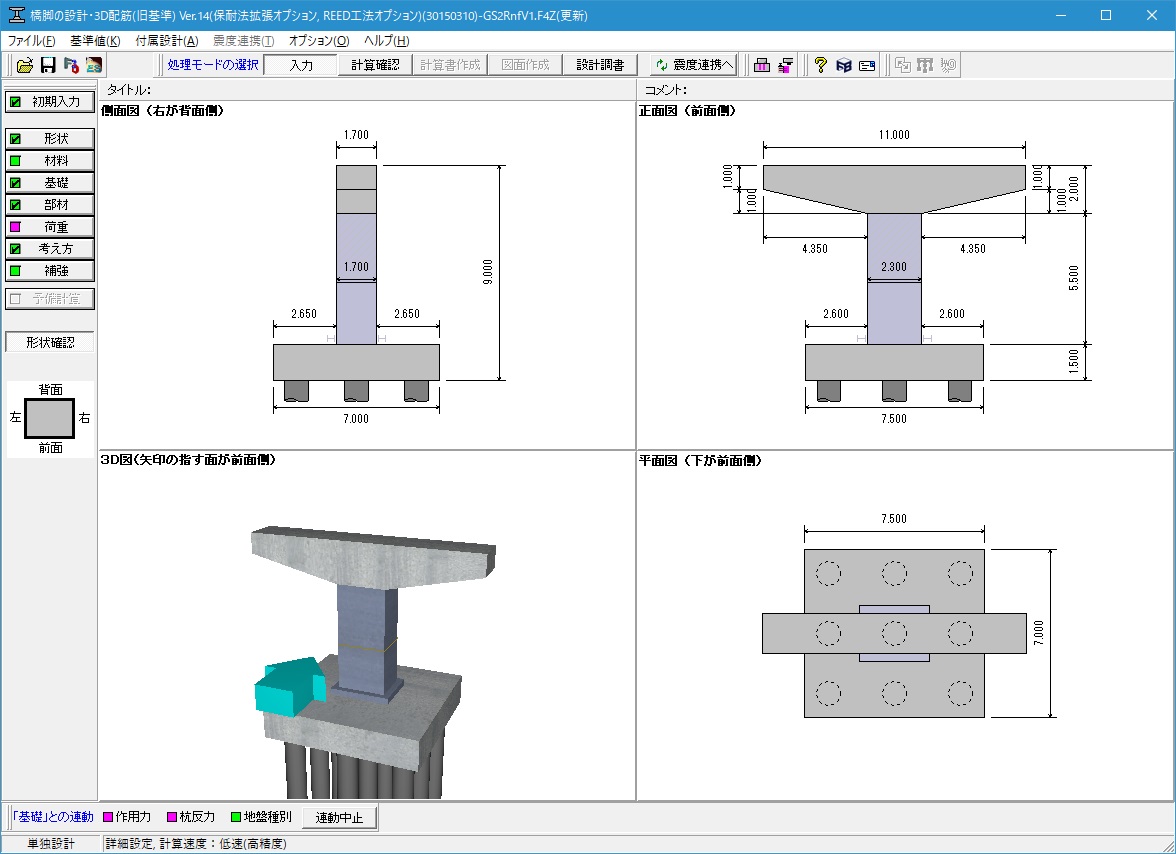Viewport: 1176px width, 854px height.
Task: Click the toolbar icon left of the question mark
Action: tap(786, 65)
